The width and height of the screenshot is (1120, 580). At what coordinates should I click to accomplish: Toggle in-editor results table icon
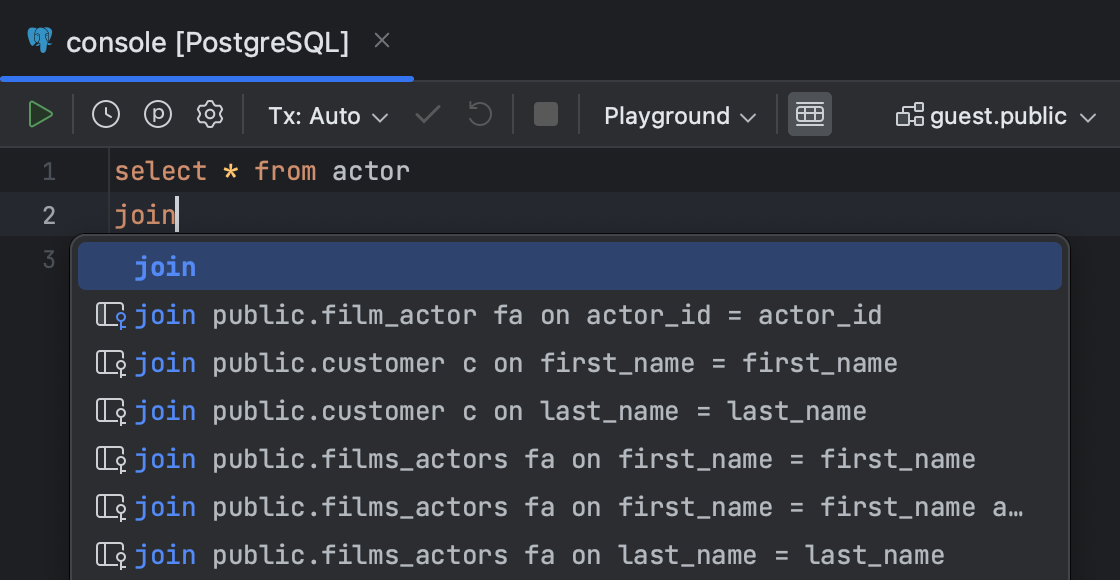(x=809, y=115)
